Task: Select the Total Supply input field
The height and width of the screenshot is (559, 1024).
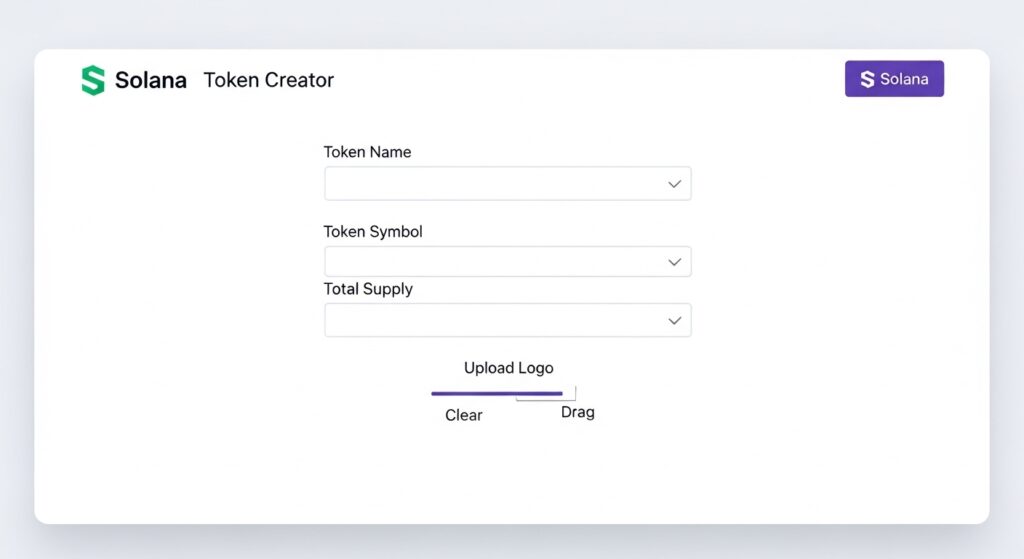Action: pos(490,320)
